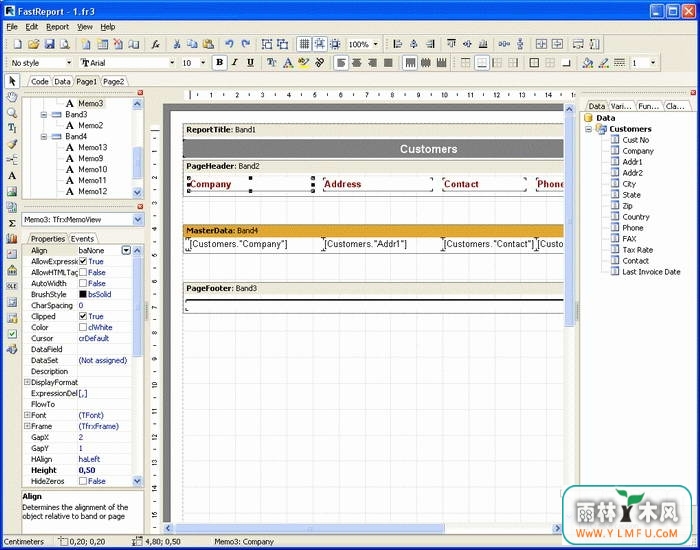Toggle Underline formatting
The image size is (700, 550).
pos(250,62)
